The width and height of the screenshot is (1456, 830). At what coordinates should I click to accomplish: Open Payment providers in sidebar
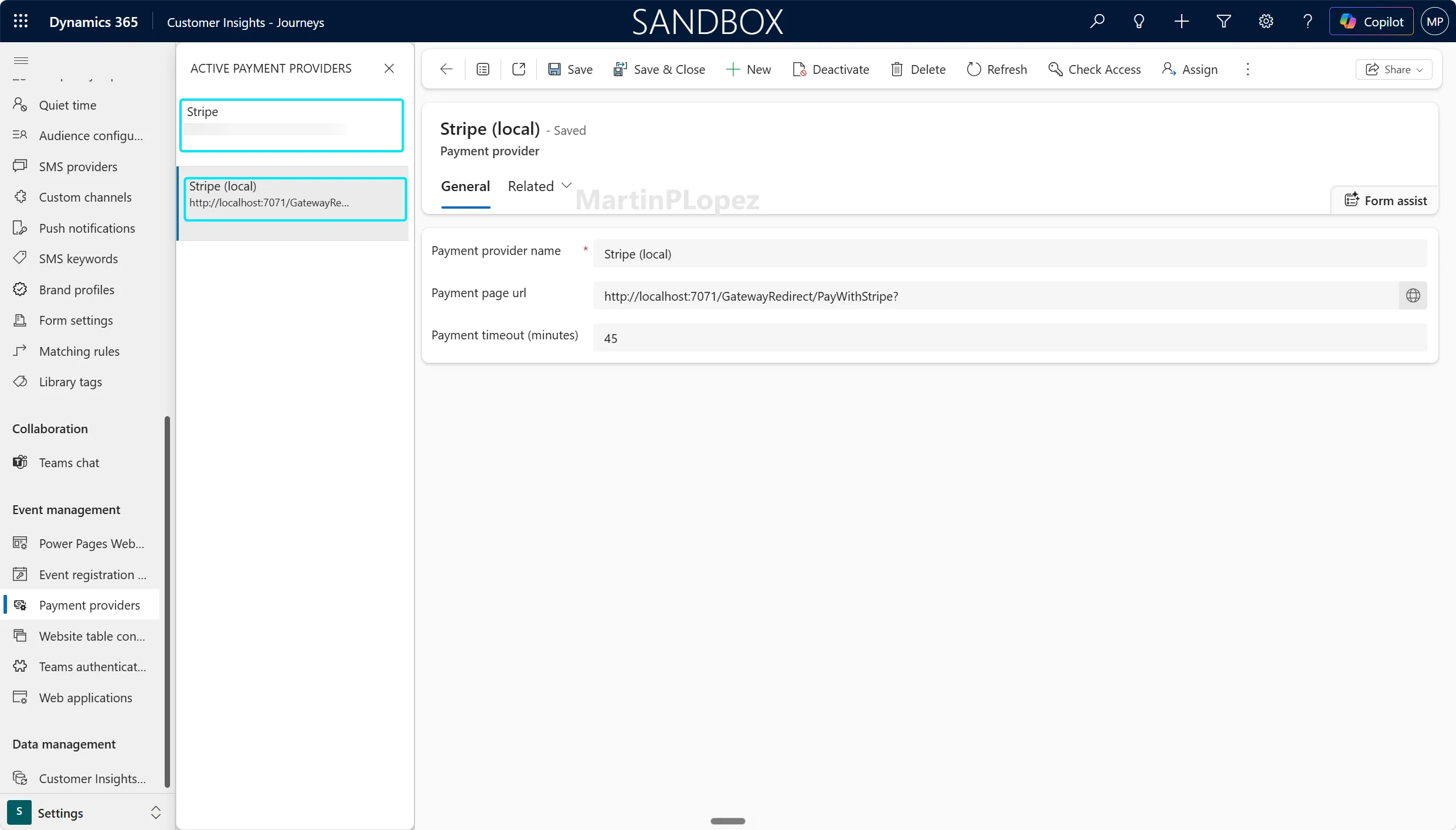point(80,605)
